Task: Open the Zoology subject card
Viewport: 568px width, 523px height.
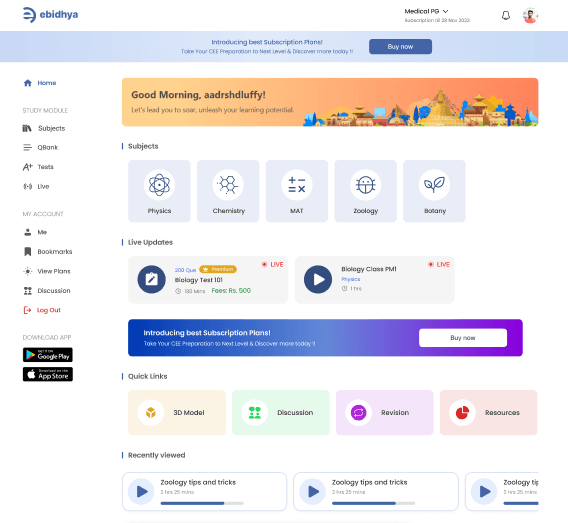Action: 366,191
